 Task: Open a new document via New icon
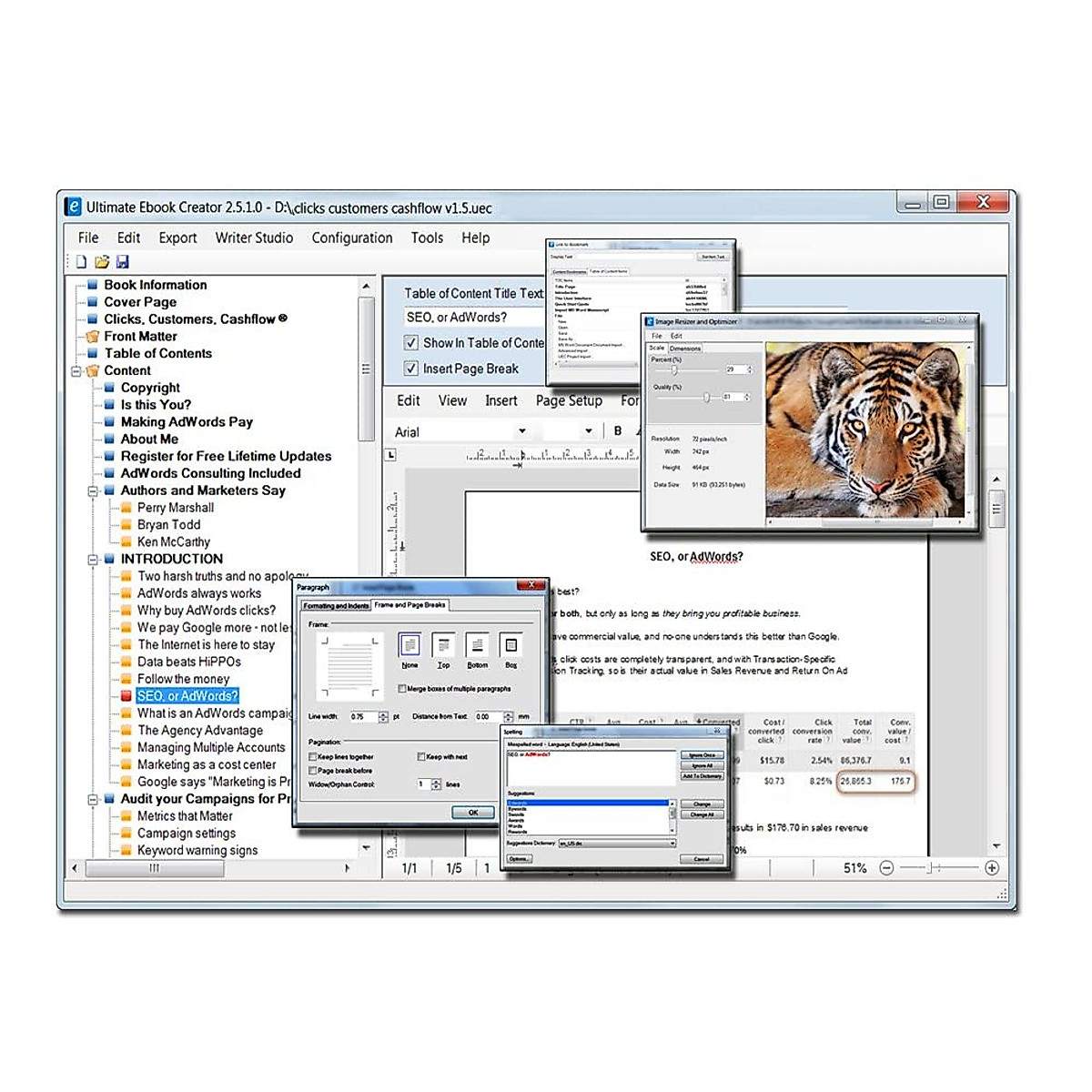coord(80,261)
